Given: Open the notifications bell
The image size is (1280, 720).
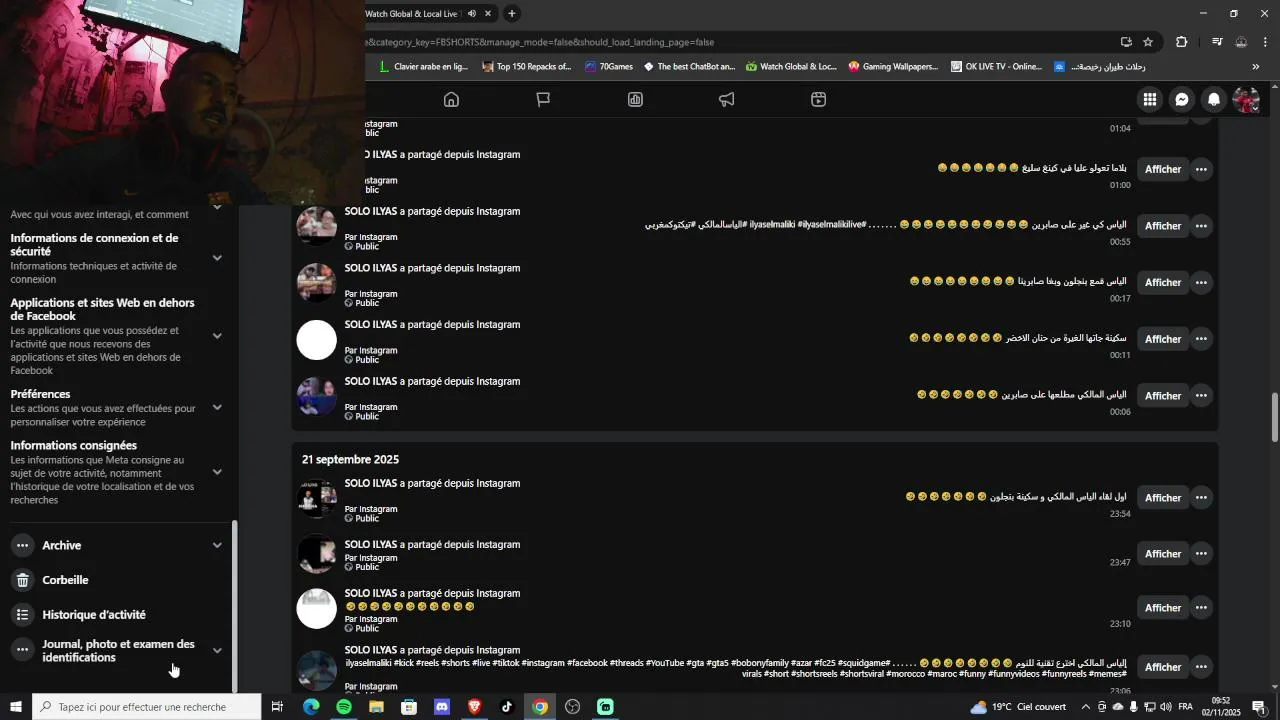Looking at the screenshot, I should point(1214,100).
